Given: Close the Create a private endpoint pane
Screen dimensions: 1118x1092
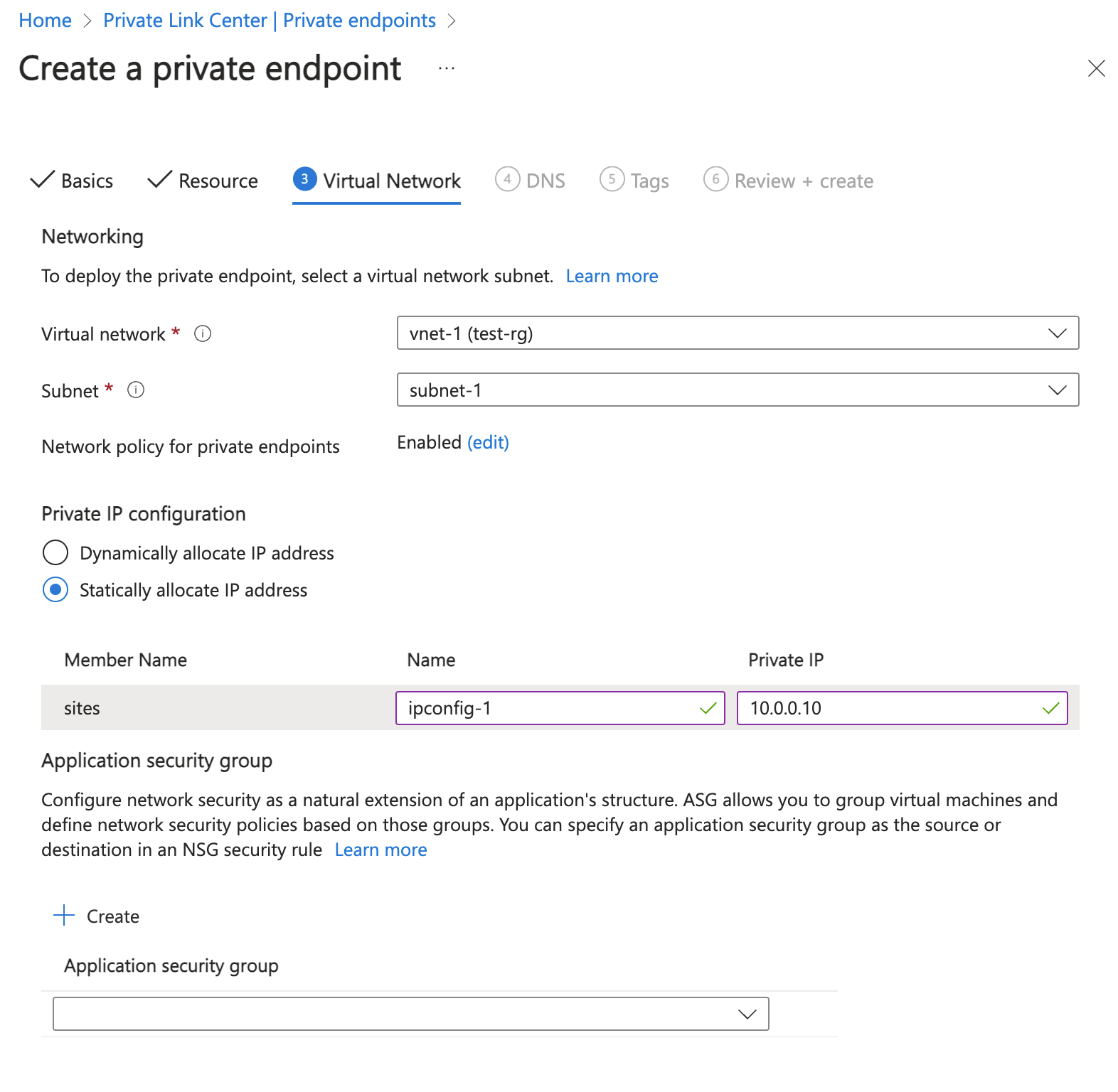Looking at the screenshot, I should point(1096,68).
